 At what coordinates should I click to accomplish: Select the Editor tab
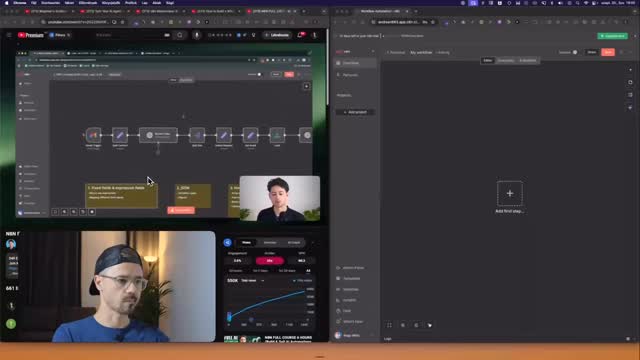click(x=487, y=60)
